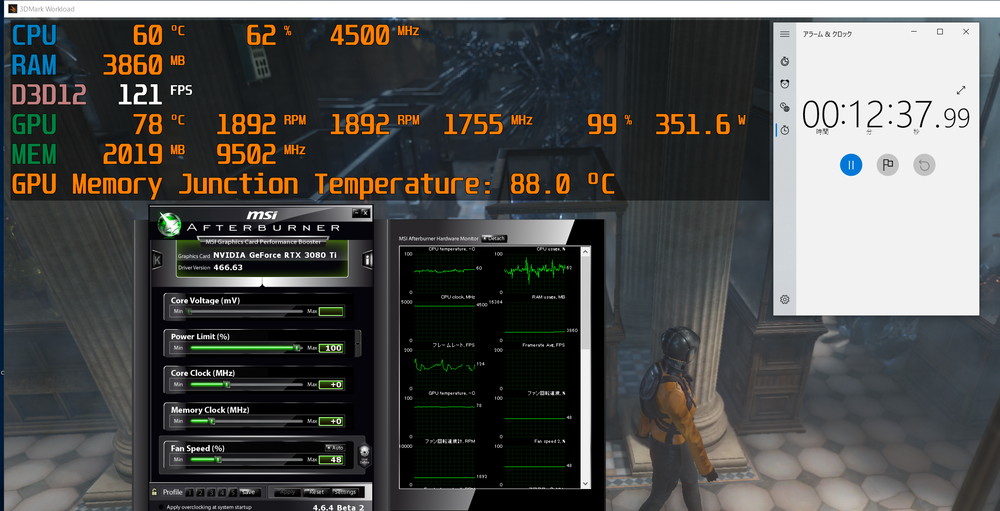Click the '351.6' watt overlay value
The height and width of the screenshot is (511, 1000).
(x=693, y=124)
